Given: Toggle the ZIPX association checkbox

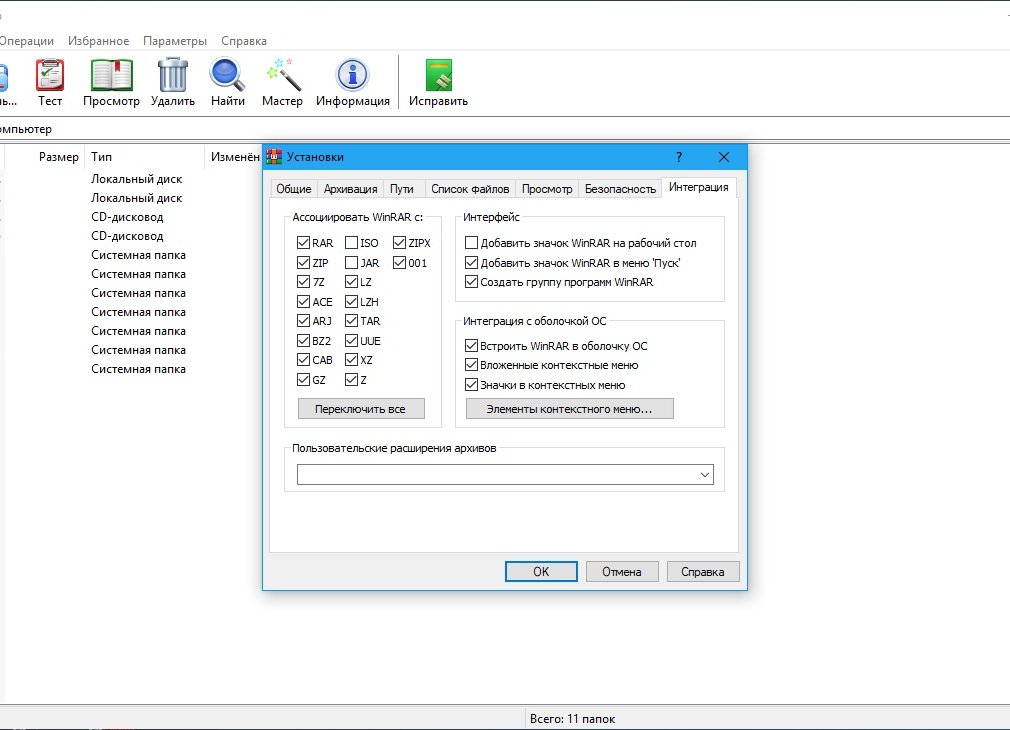Looking at the screenshot, I should (x=399, y=243).
